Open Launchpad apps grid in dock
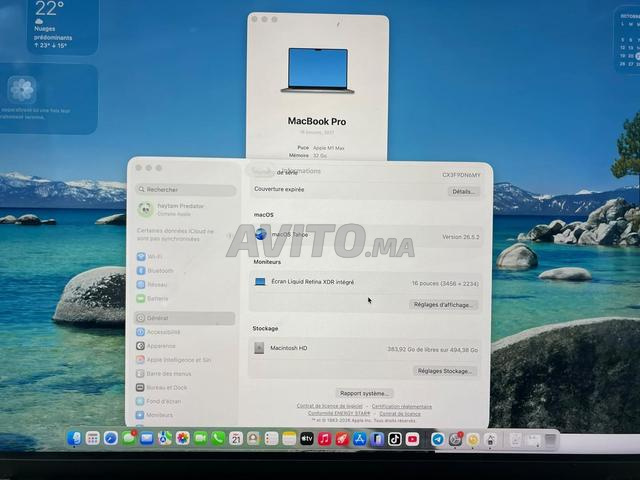The height and width of the screenshot is (480, 640). [x=93, y=439]
